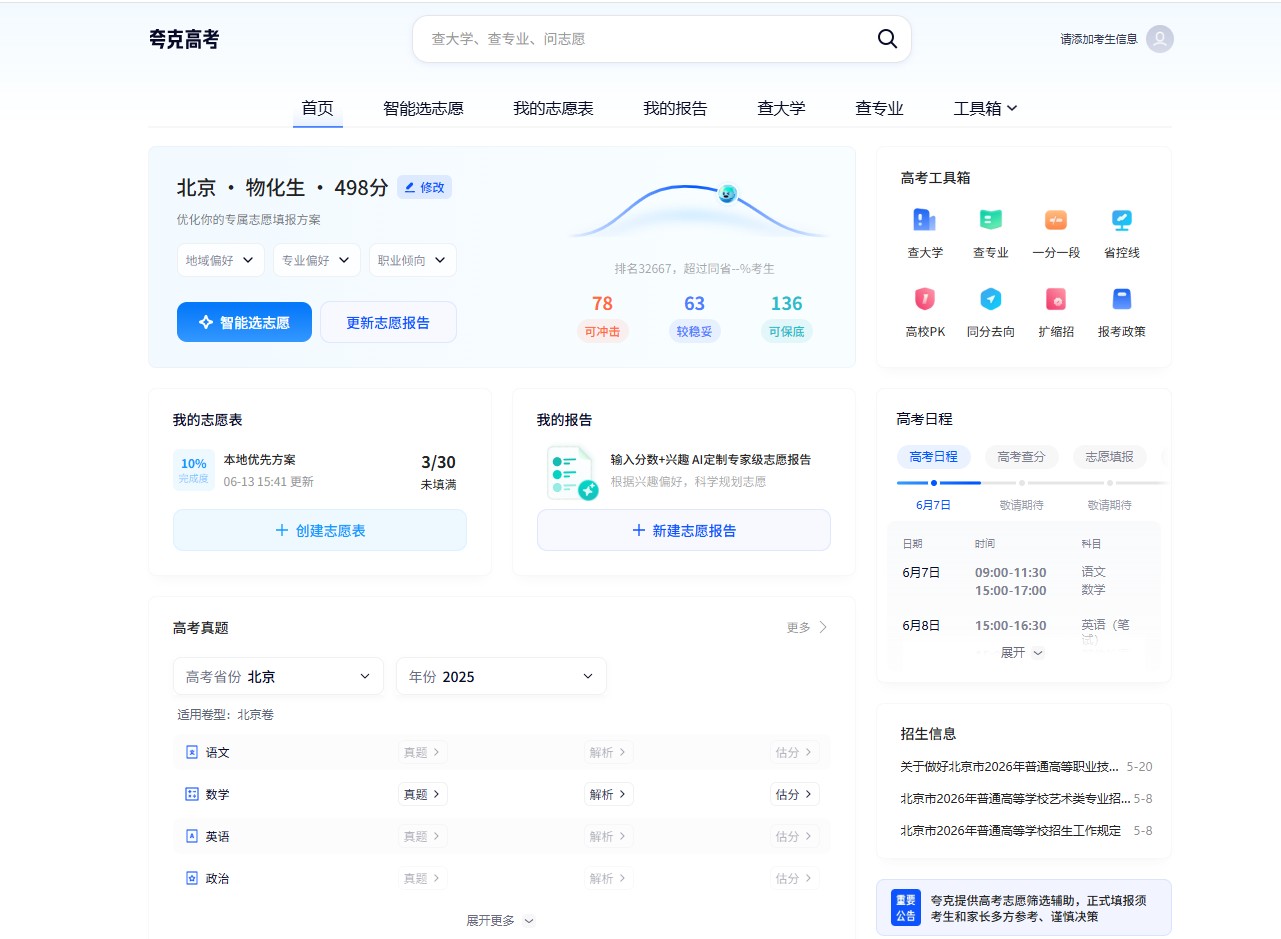Open the 地域偏好 dropdown

click(221, 260)
